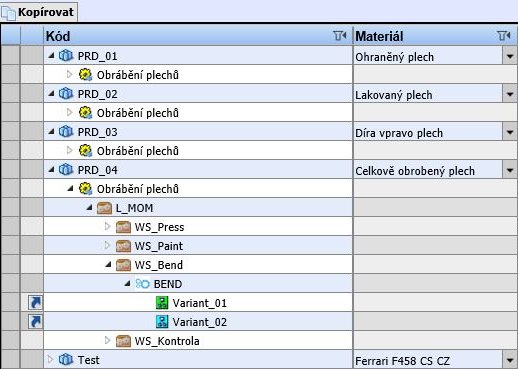Image resolution: width=518 pixels, height=369 pixels.
Task: Open the Ferrari F458 CS CZ dropdown
Action: tap(510, 360)
